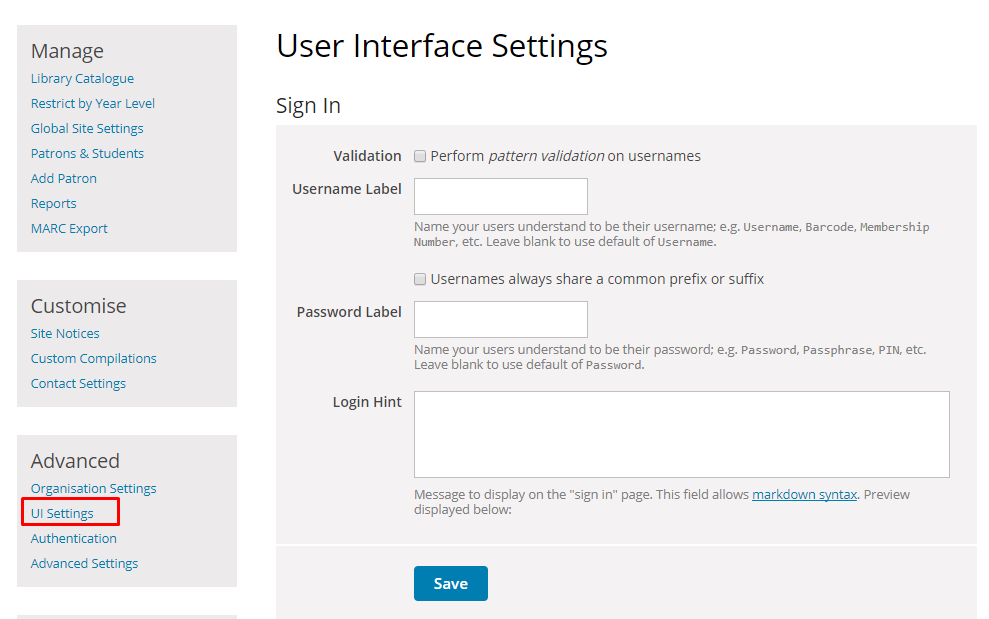Open Advanced Settings
The width and height of the screenshot is (989, 619).
point(83,563)
